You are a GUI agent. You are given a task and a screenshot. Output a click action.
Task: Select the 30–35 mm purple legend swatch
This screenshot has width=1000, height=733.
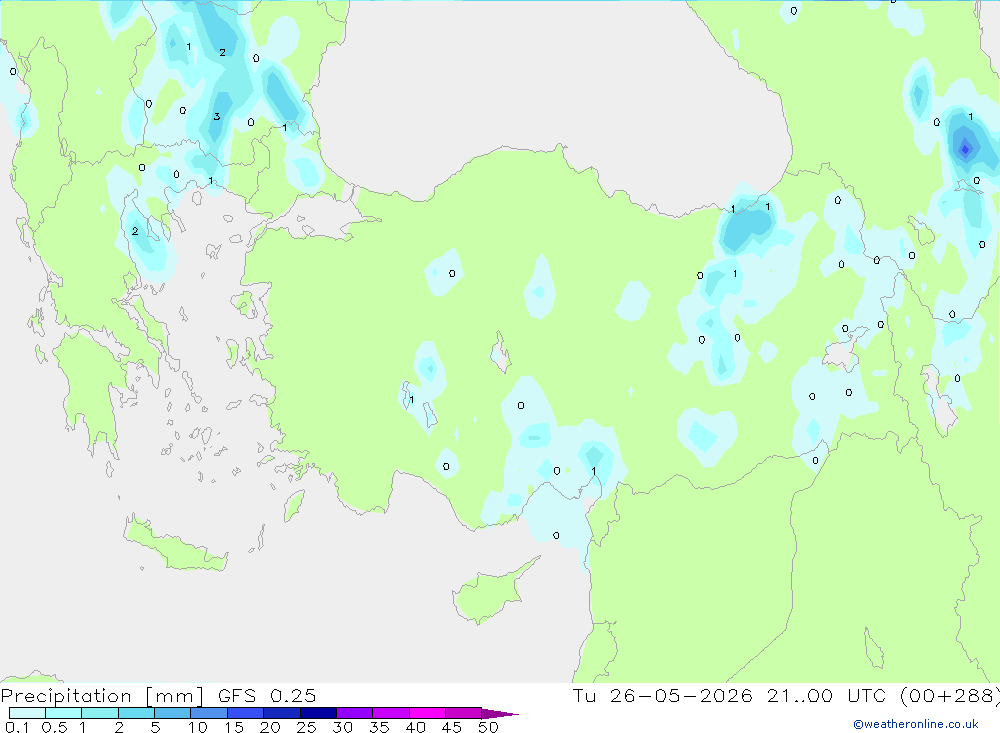(355, 713)
